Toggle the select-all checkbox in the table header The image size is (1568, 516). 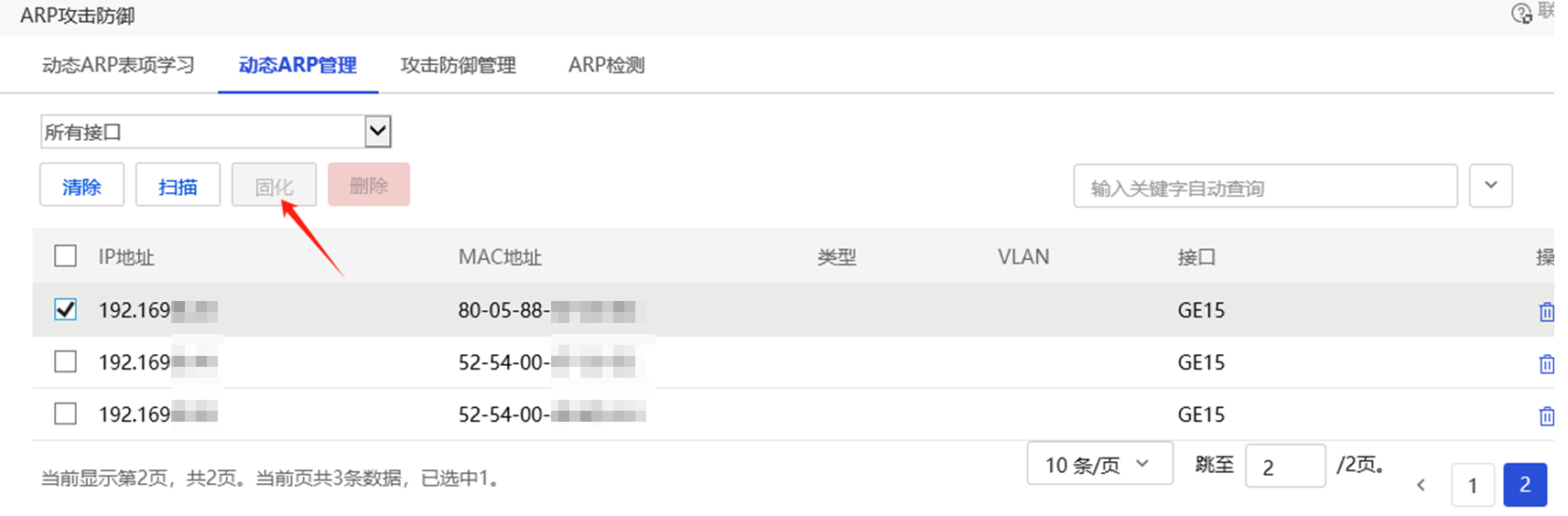point(66,255)
